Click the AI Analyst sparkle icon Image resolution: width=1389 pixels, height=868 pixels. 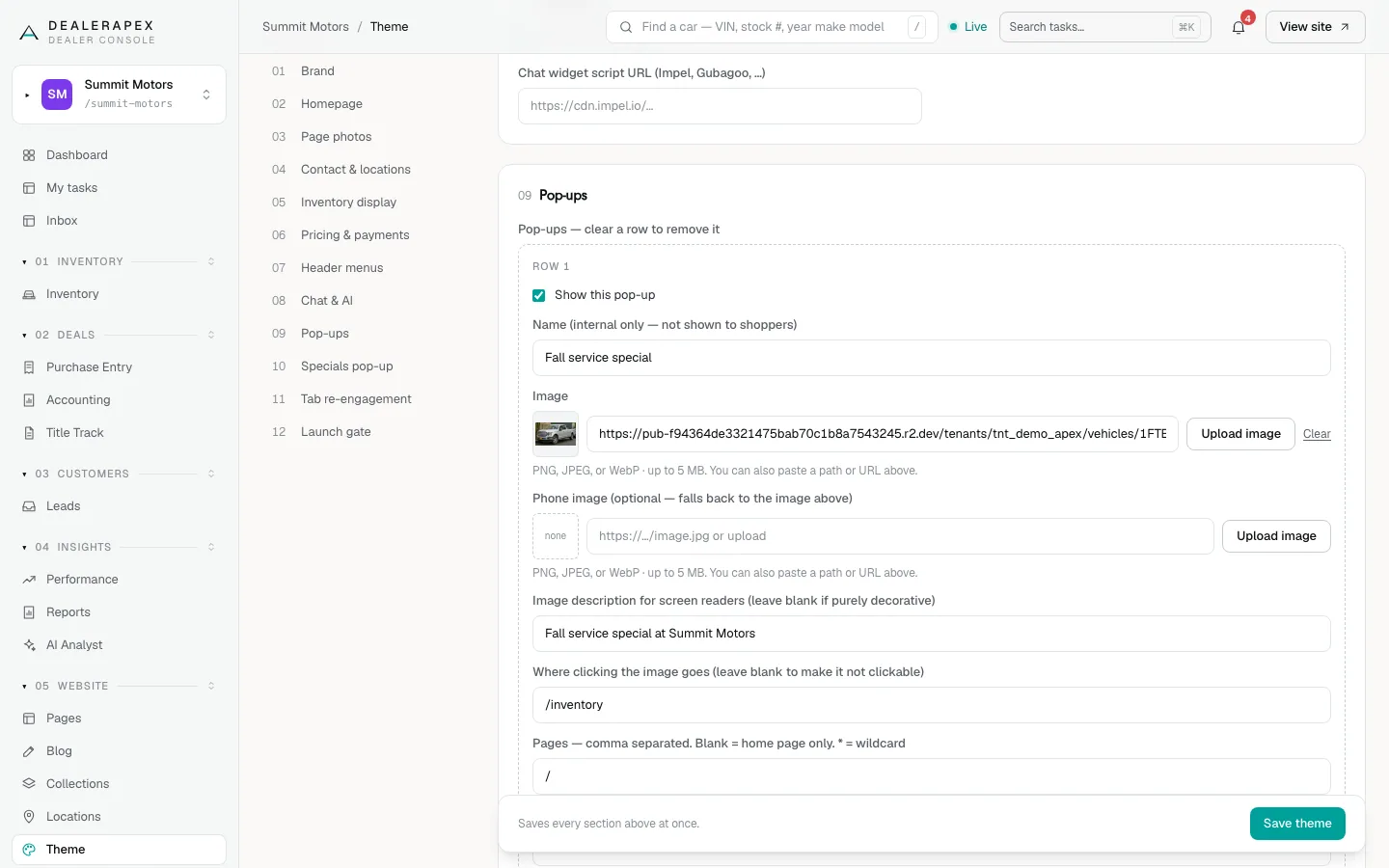tap(29, 645)
